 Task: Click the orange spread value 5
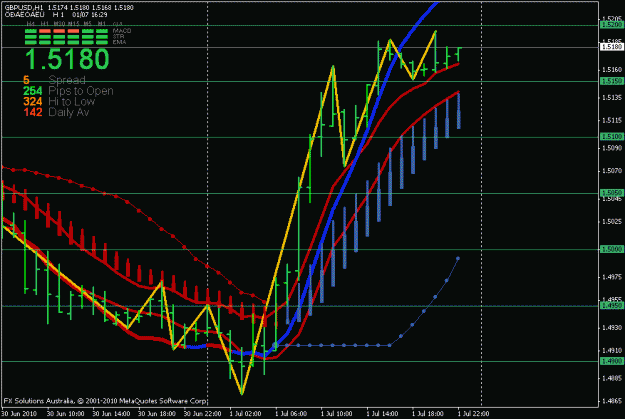(26, 80)
